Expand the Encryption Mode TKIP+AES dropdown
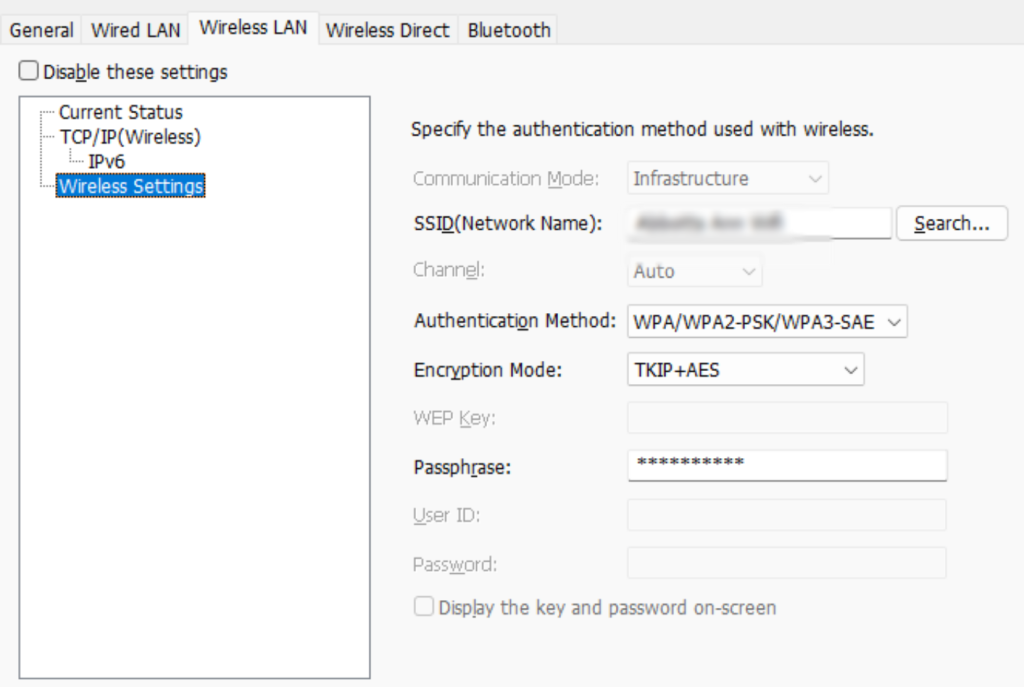 click(x=746, y=370)
